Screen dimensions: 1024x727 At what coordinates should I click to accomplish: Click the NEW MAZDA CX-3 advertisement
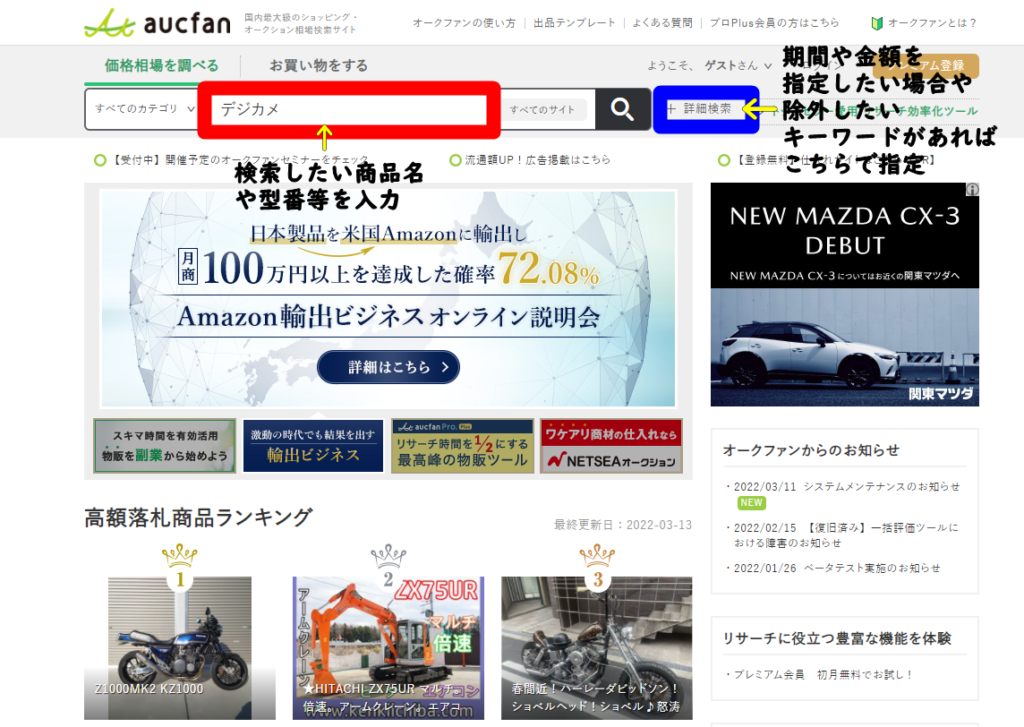(x=844, y=295)
